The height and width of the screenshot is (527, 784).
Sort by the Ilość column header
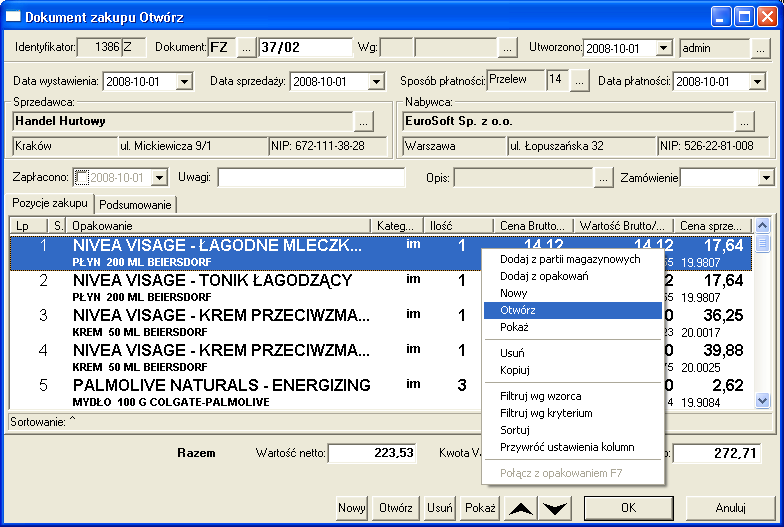click(458, 226)
